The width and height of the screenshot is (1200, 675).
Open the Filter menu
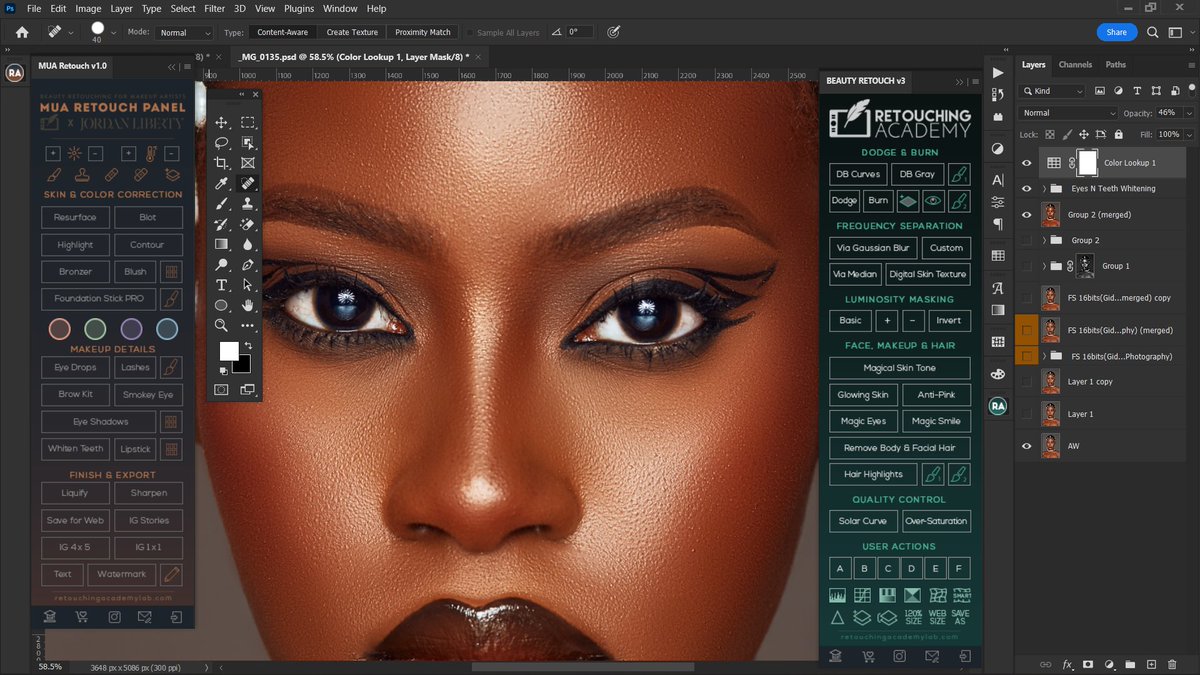[214, 8]
